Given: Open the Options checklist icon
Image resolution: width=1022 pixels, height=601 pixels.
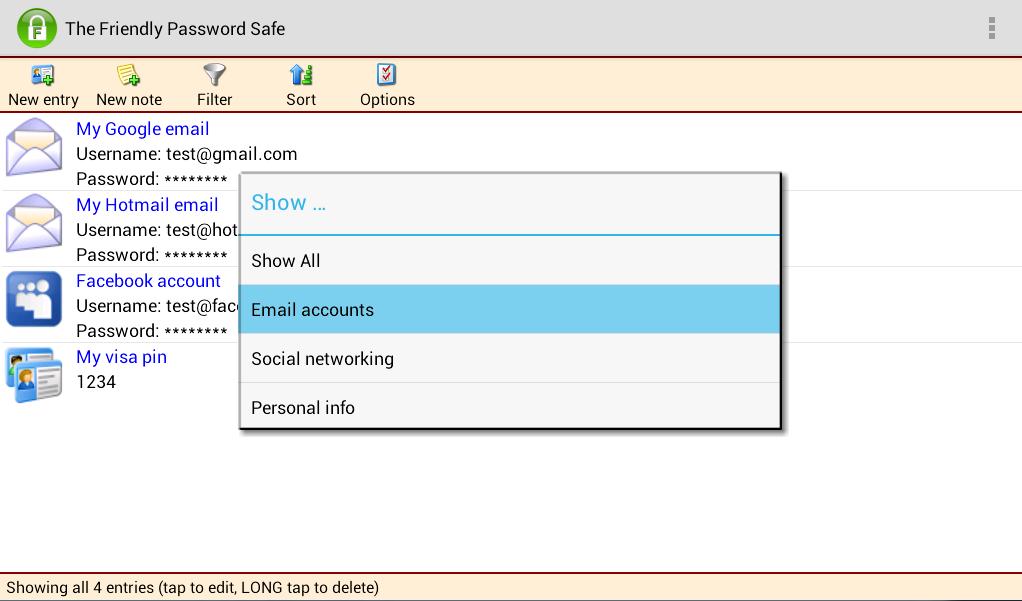Looking at the screenshot, I should click(387, 74).
